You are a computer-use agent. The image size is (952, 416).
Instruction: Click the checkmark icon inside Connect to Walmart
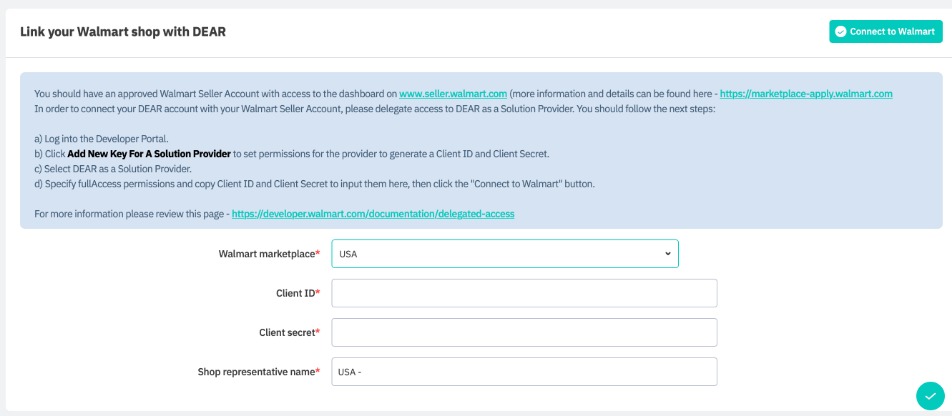tap(841, 32)
